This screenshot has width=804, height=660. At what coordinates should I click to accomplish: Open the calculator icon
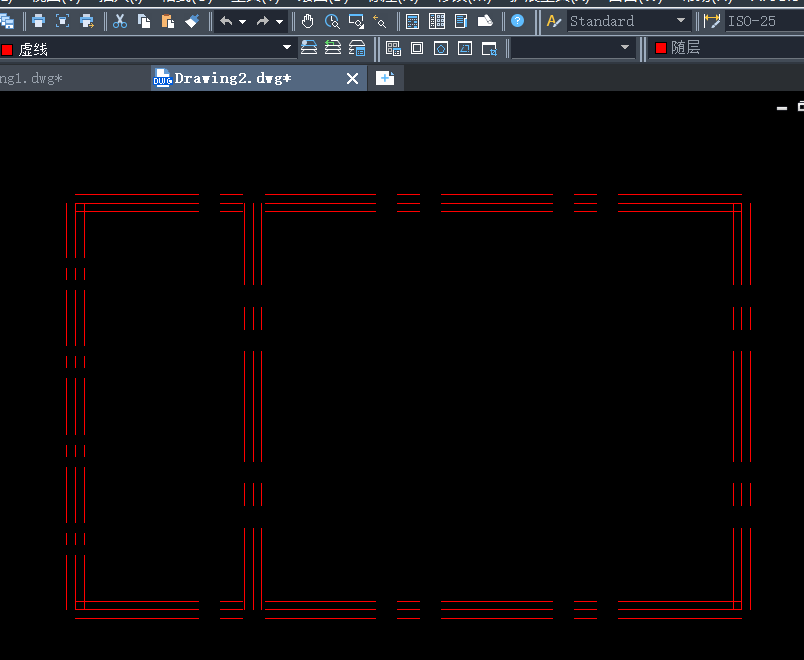tap(412, 21)
